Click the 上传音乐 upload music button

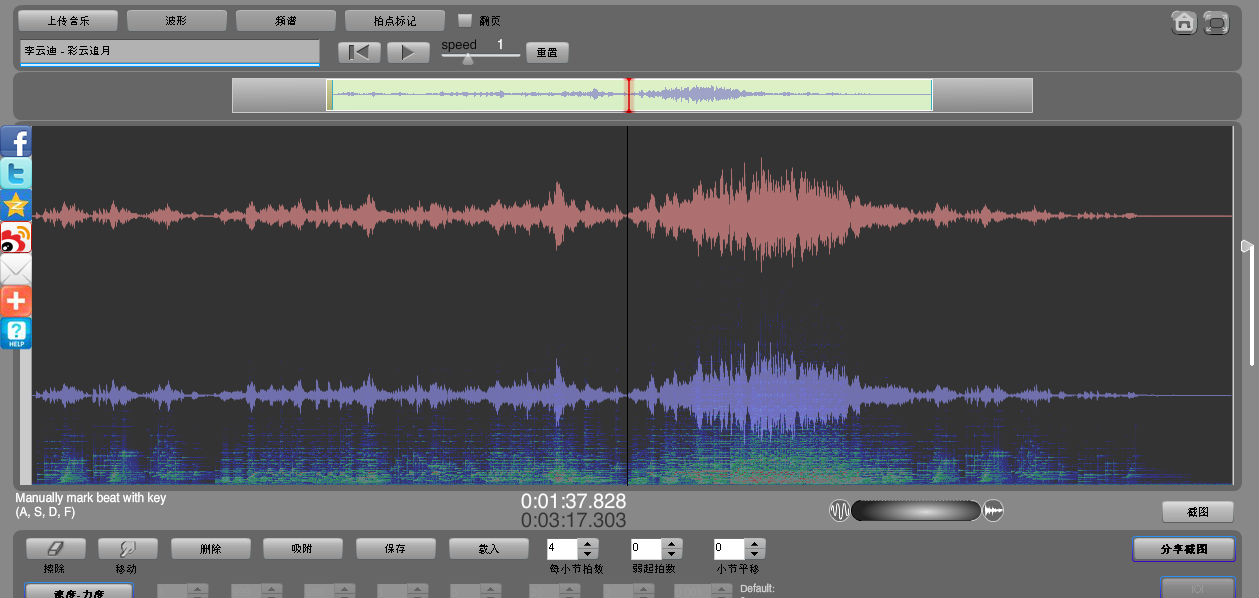tap(68, 21)
